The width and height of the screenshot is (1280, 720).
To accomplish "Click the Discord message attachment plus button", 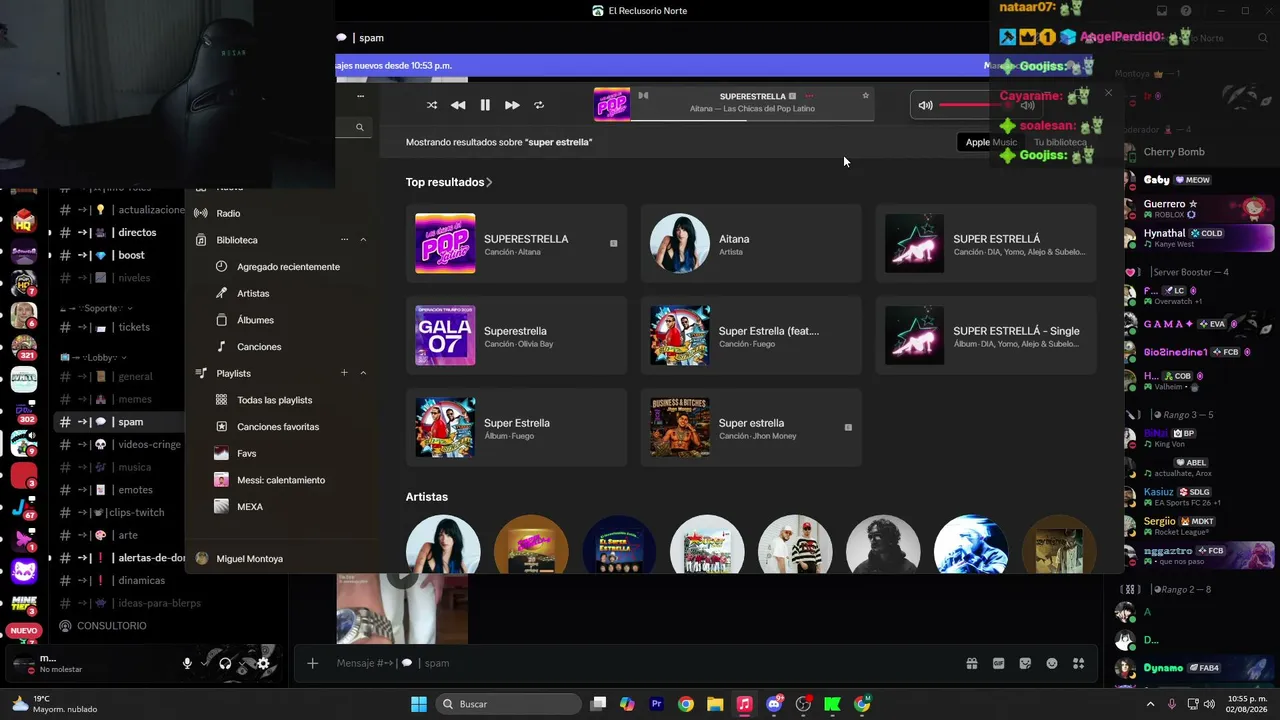I will [x=312, y=663].
